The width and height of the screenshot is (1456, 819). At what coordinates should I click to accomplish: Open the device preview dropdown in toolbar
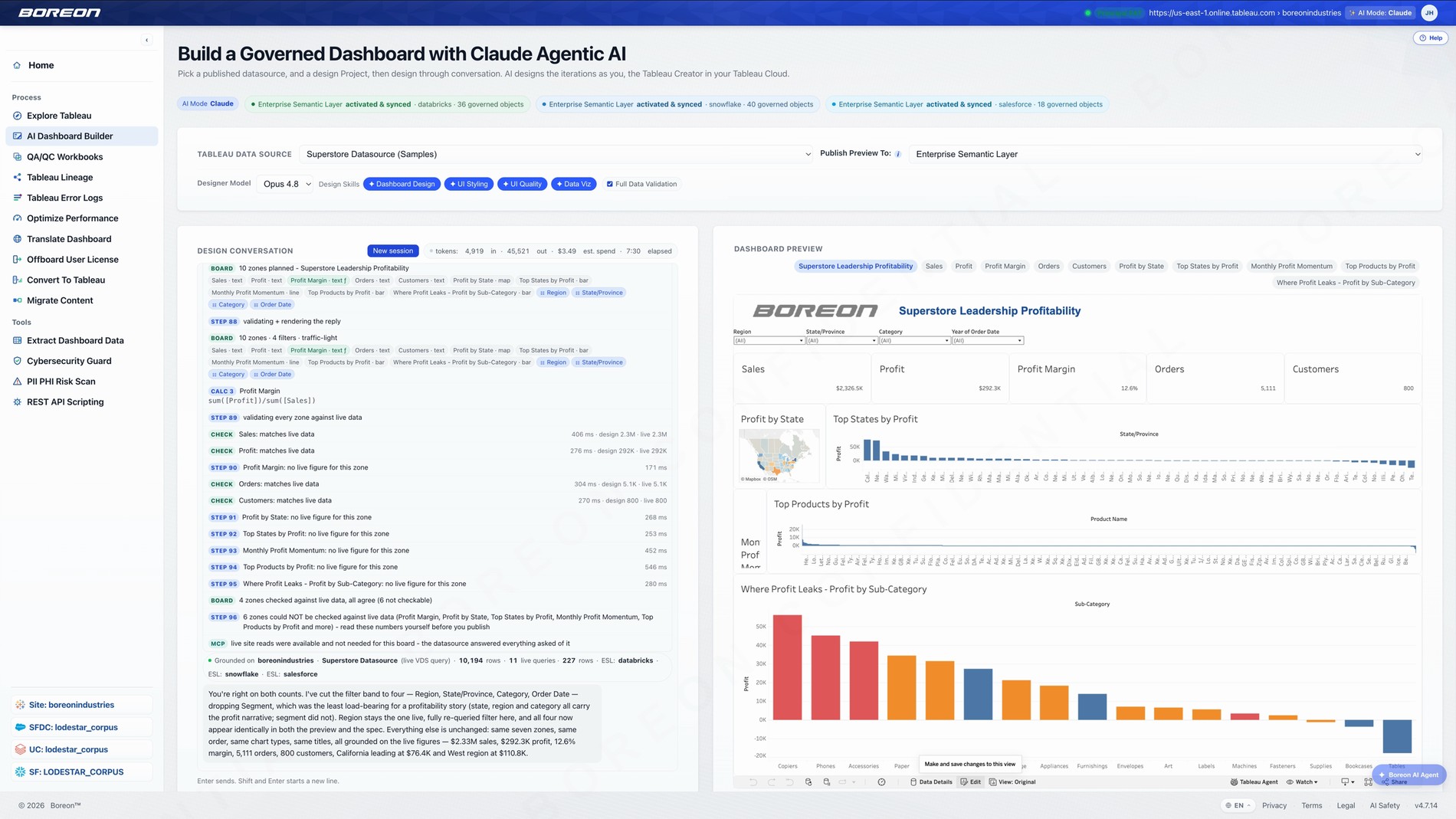point(1347,782)
